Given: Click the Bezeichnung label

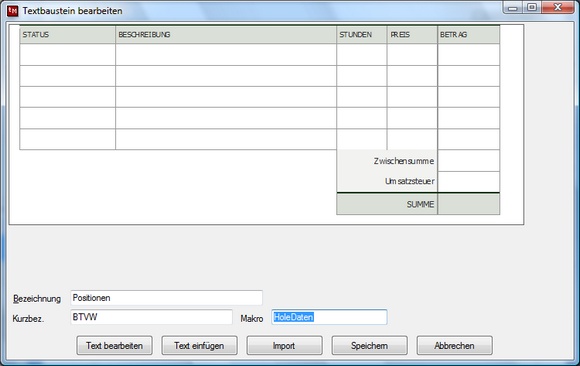Looking at the screenshot, I should click(37, 299).
